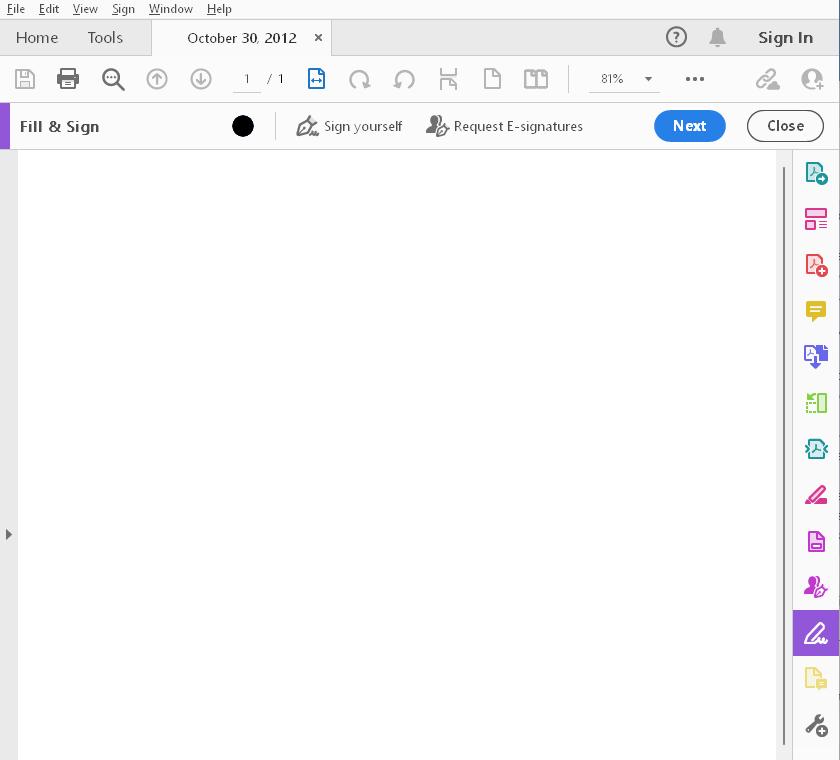The width and height of the screenshot is (840, 760).
Task: Open the Comment tool in the sidebar
Action: 815,311
